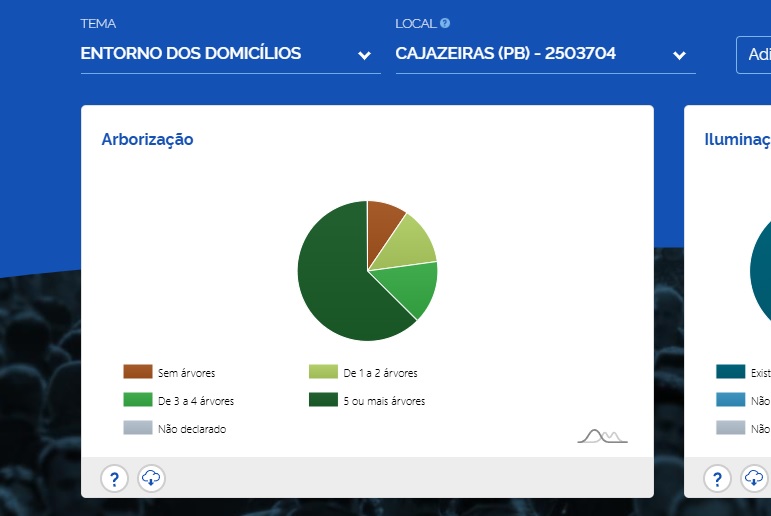Screen dimensions: 771x516
Task: Click the brown 'Sem árvores' legend swatch
Action: (138, 372)
